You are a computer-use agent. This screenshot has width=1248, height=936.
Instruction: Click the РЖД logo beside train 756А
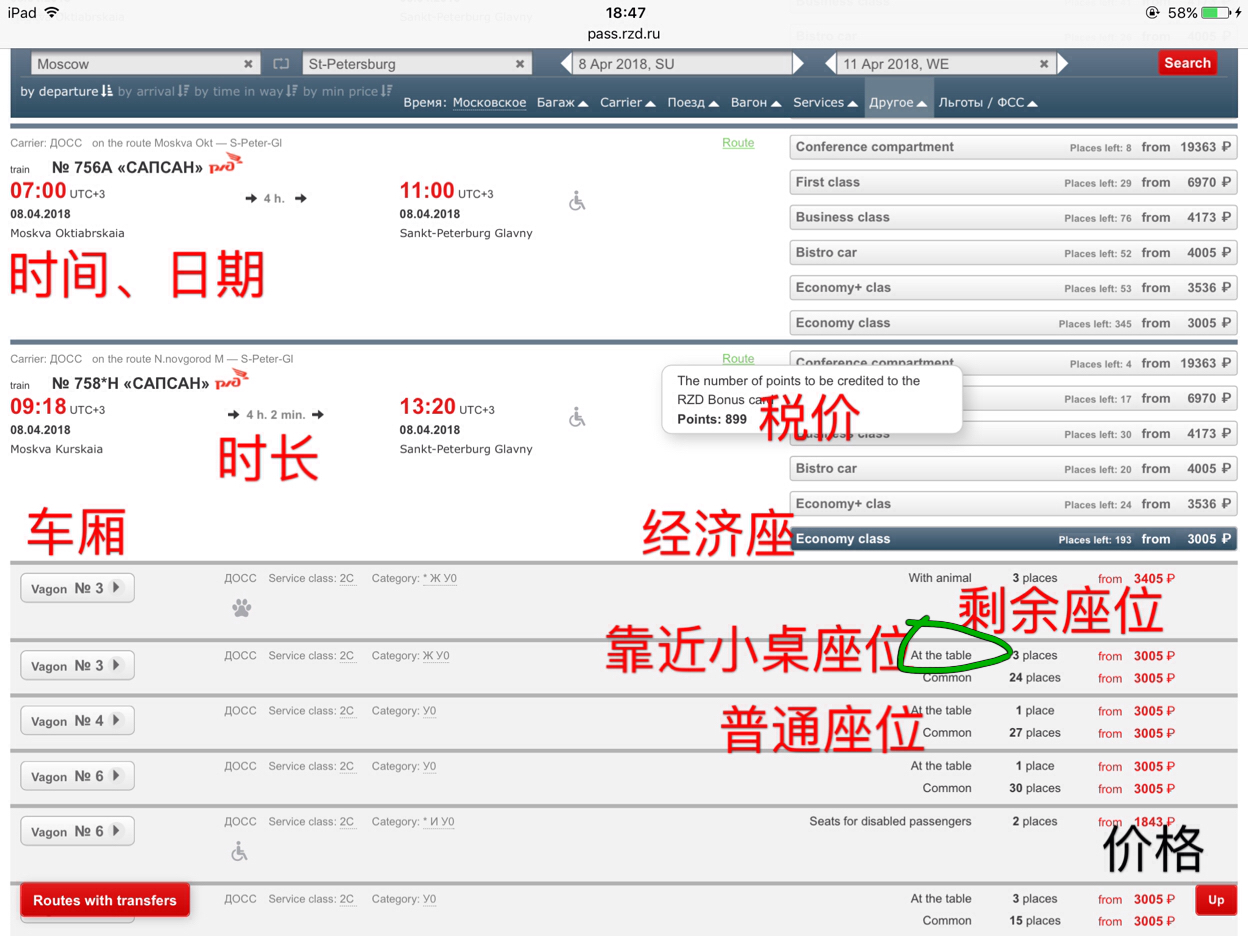228,163
